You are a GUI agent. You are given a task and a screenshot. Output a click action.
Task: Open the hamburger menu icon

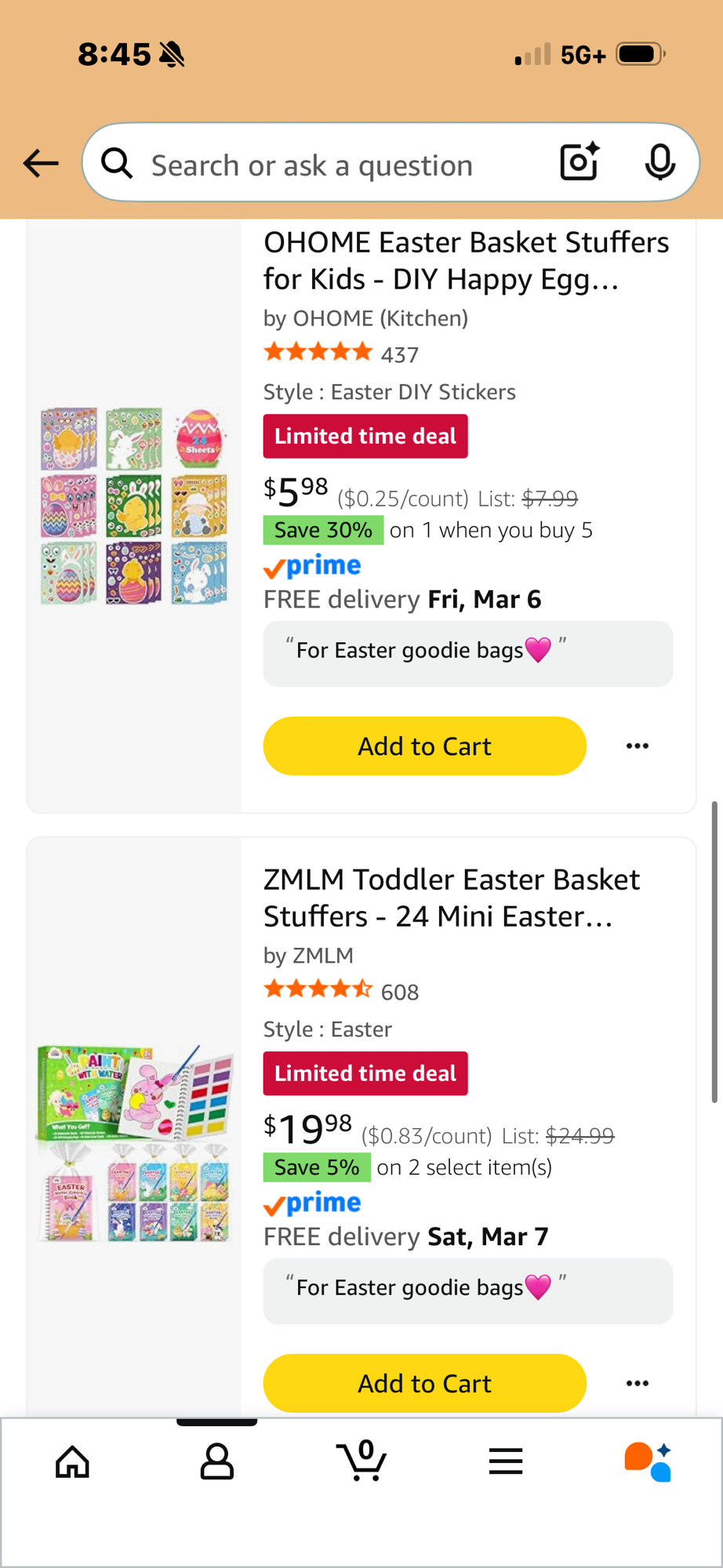506,1461
